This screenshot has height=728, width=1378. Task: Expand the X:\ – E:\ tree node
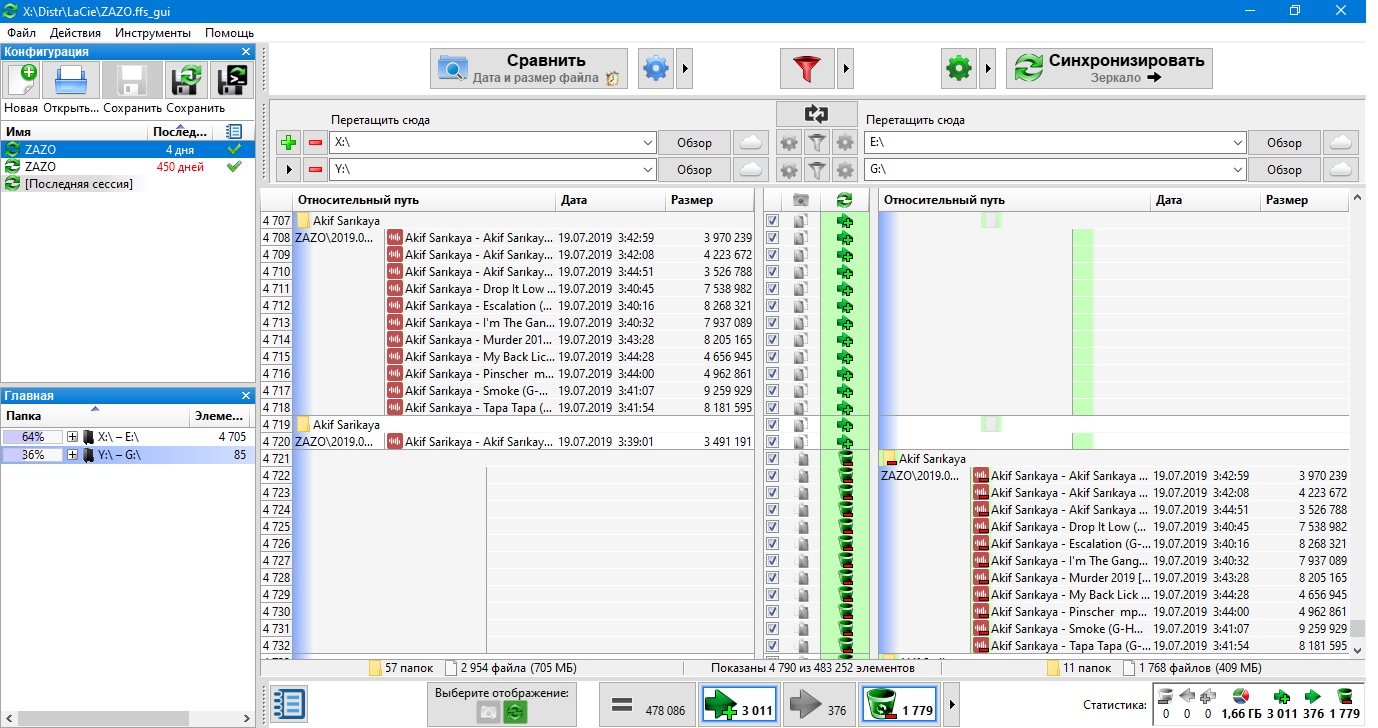coord(72,437)
